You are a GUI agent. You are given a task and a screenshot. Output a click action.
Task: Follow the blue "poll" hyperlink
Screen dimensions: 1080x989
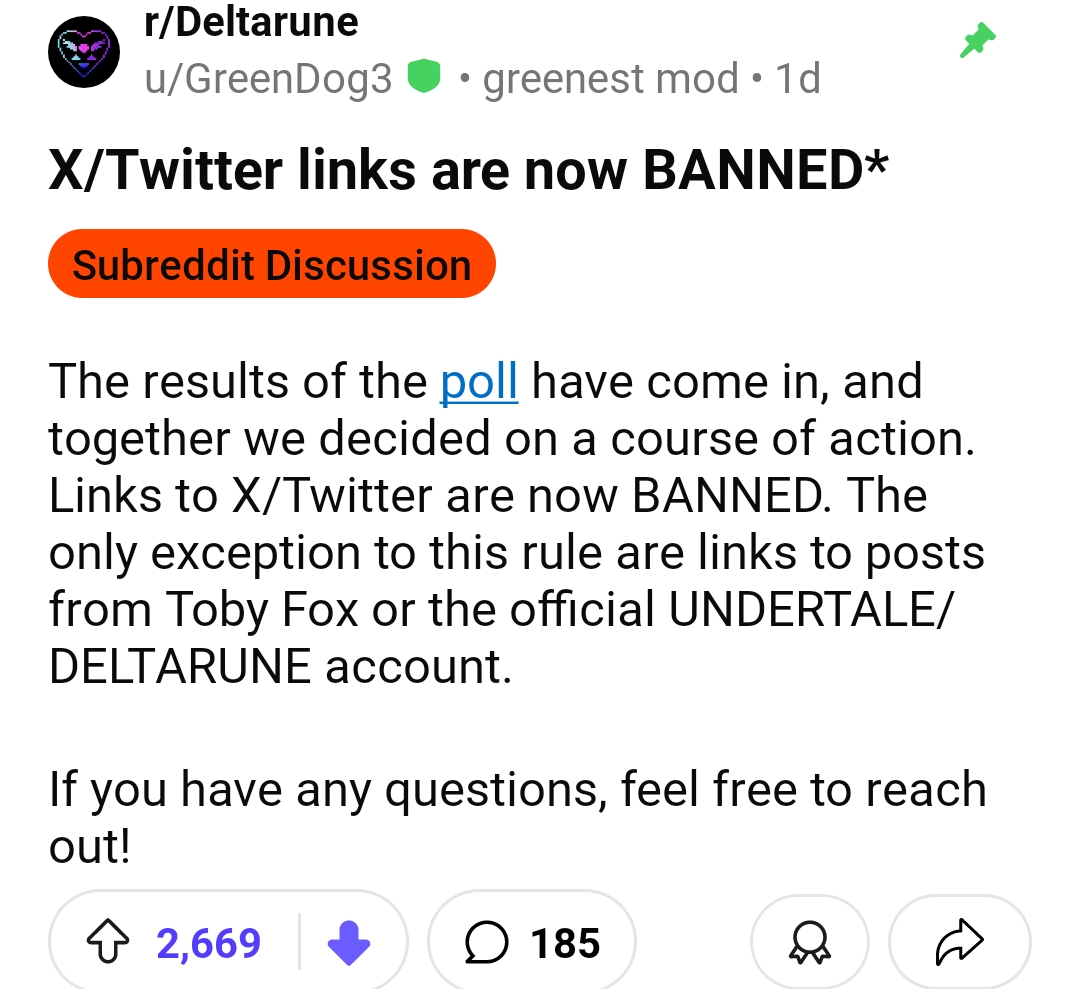click(x=479, y=382)
